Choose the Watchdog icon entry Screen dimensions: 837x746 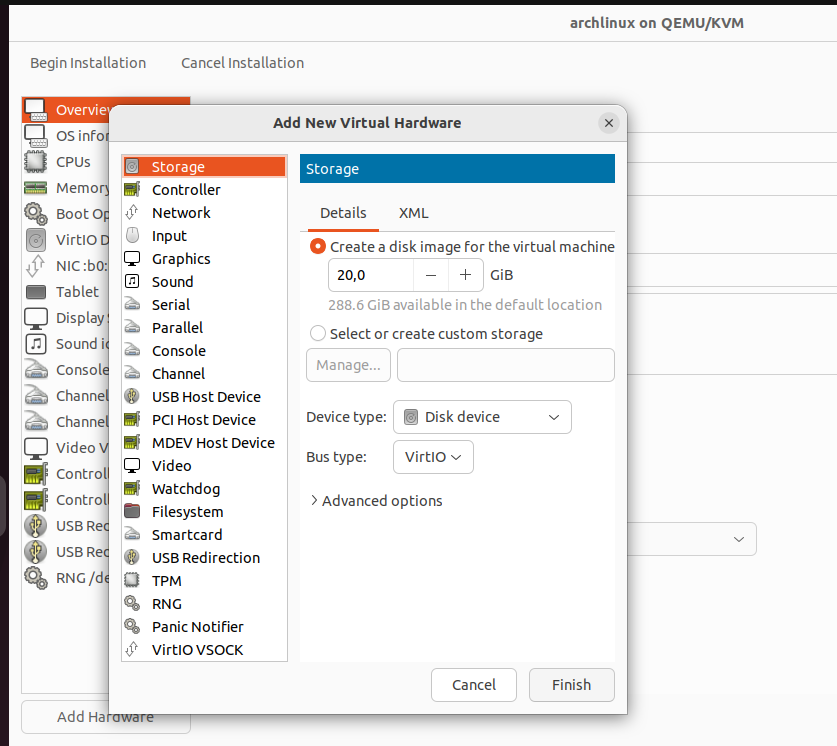click(132, 489)
